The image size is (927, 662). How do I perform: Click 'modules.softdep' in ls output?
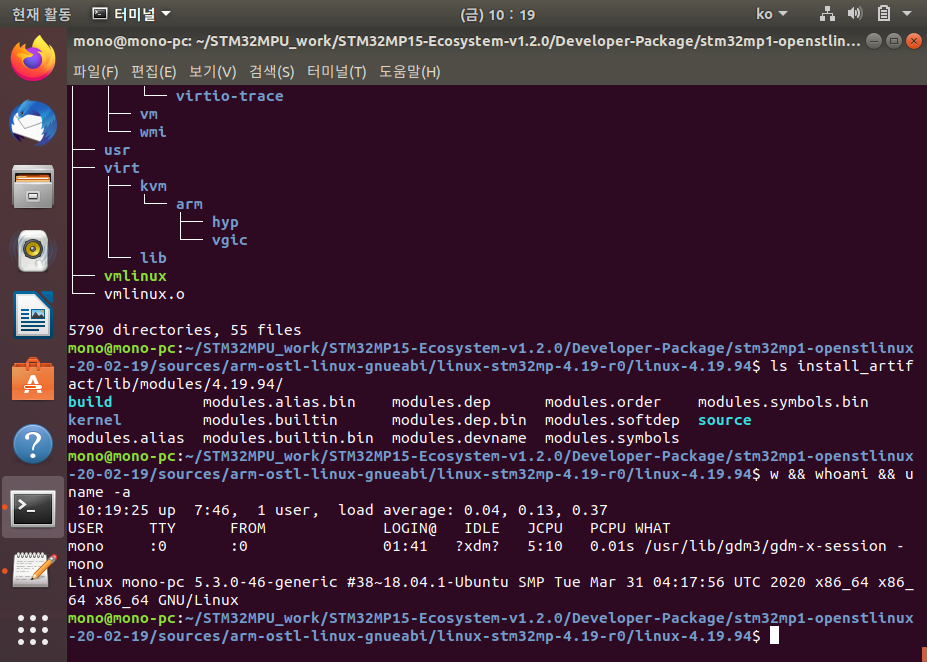tap(612, 420)
